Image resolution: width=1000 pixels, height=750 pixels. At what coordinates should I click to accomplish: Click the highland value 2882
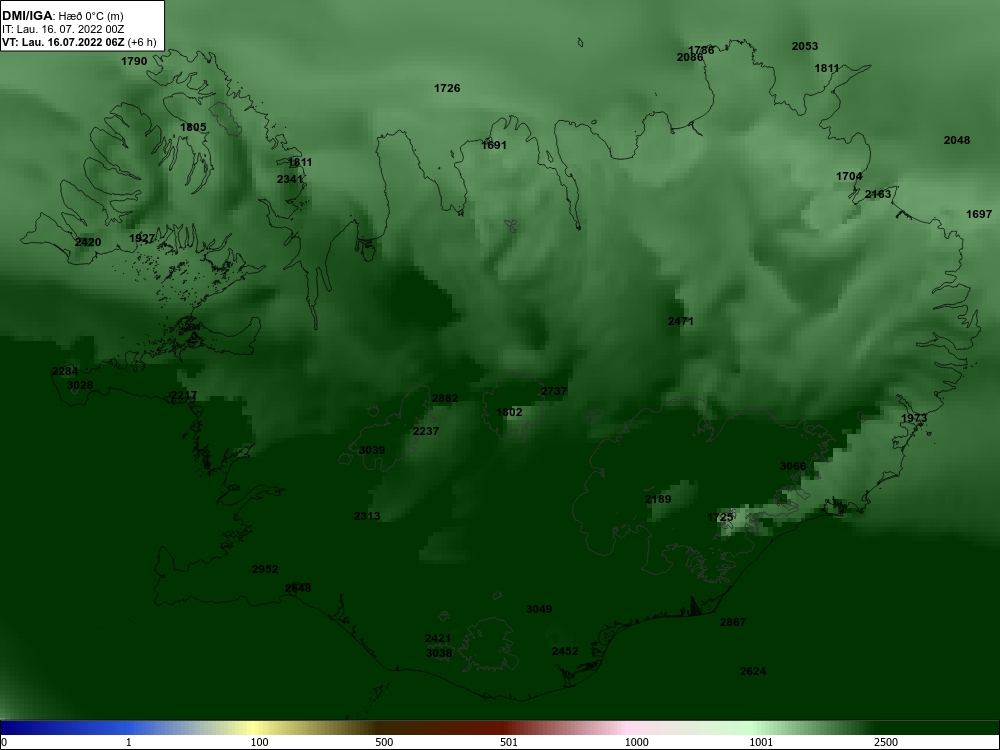tap(445, 399)
